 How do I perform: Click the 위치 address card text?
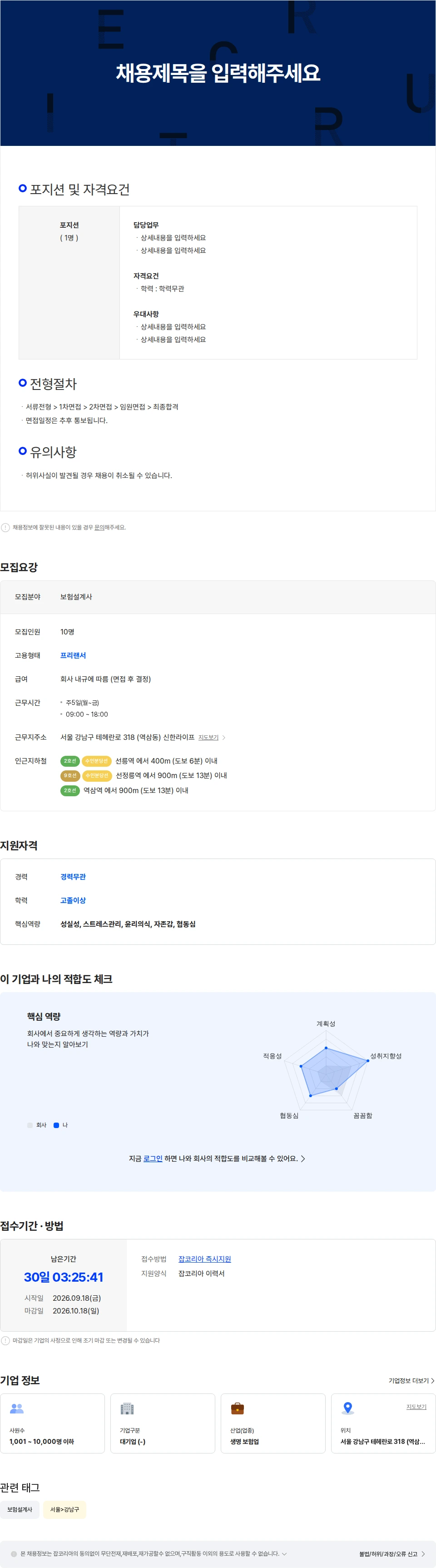382,1441
